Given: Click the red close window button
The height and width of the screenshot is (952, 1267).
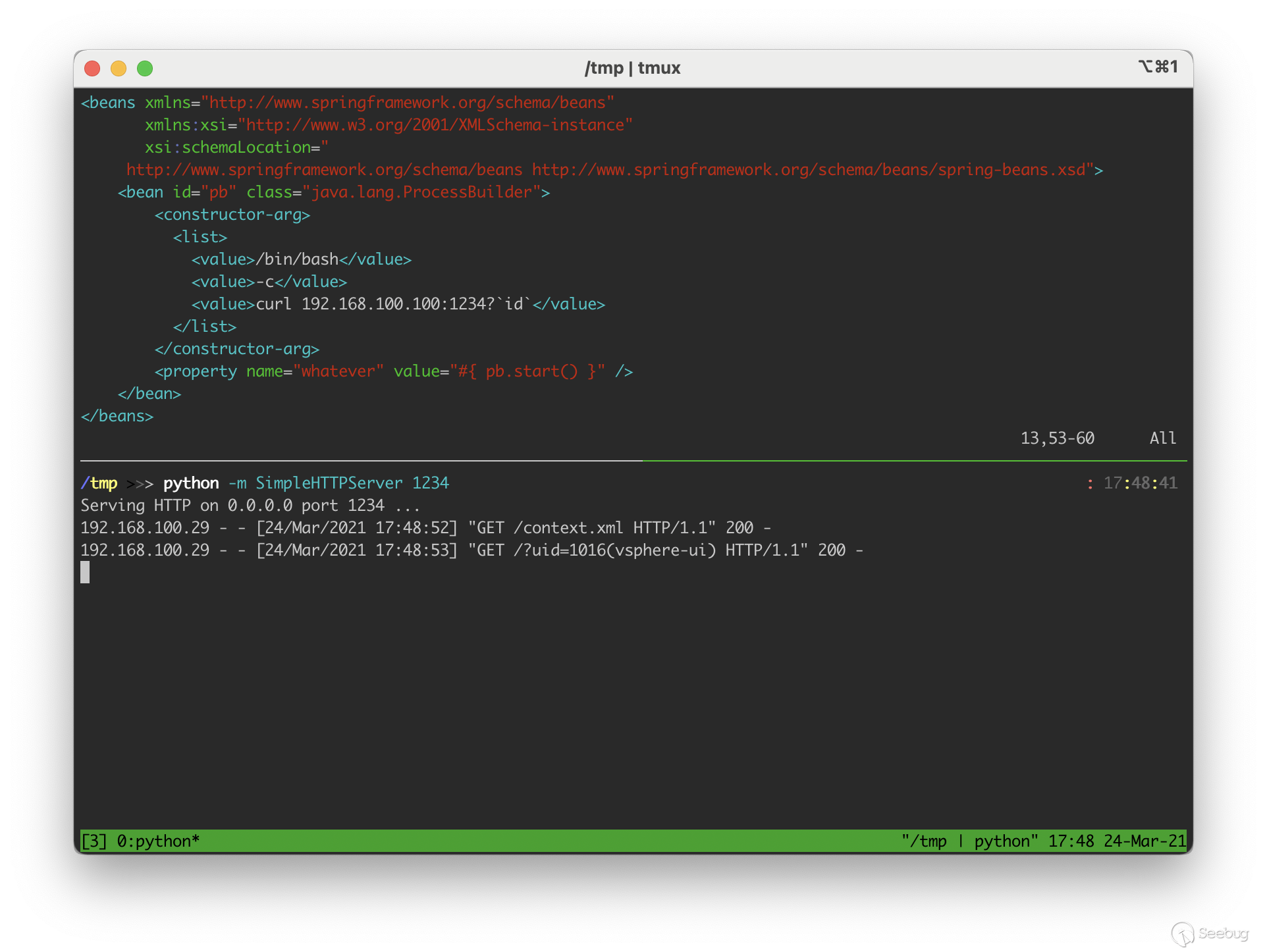Looking at the screenshot, I should [92, 68].
